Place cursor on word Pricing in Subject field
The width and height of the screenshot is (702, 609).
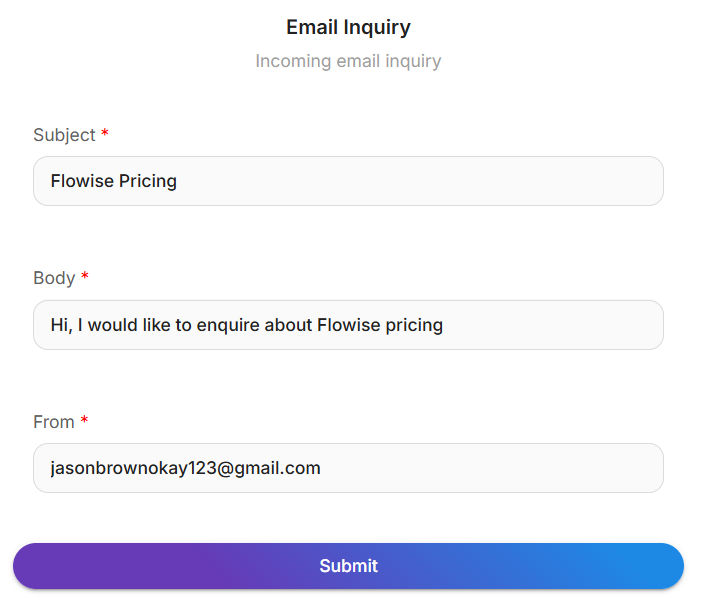click(148, 181)
